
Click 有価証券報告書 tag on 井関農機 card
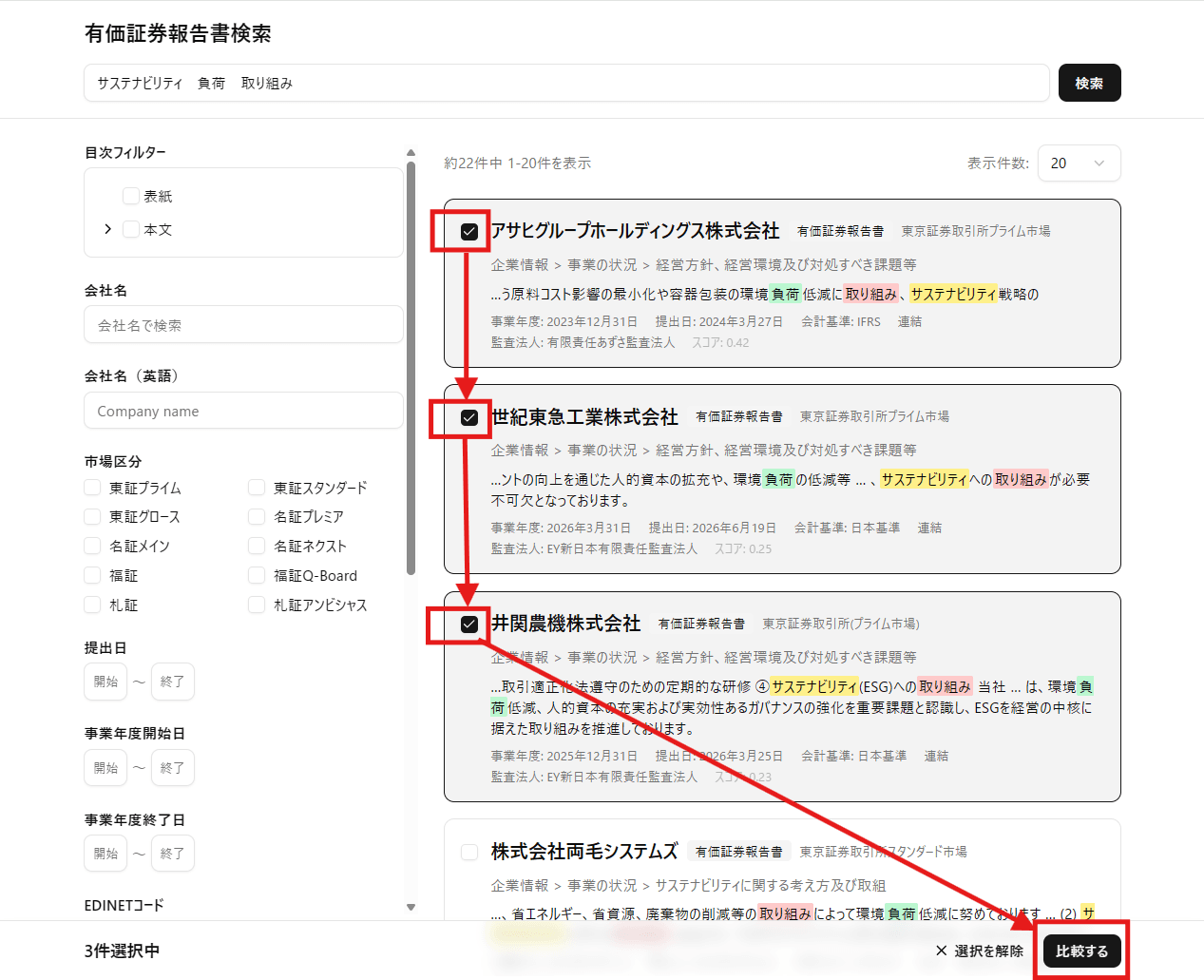[701, 625]
